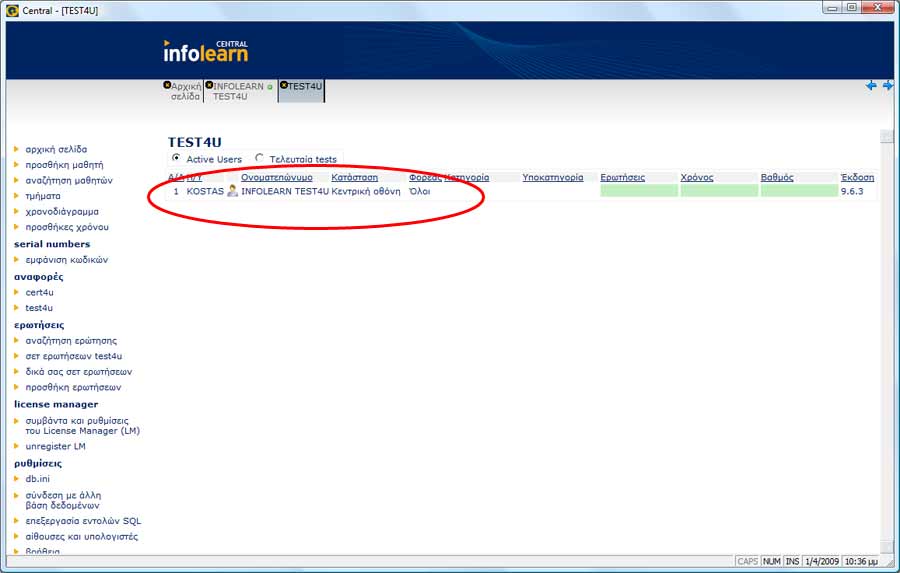Open προσθήκη μαθητή in the sidebar
Screen dimensions: 900x573
pos(64,165)
